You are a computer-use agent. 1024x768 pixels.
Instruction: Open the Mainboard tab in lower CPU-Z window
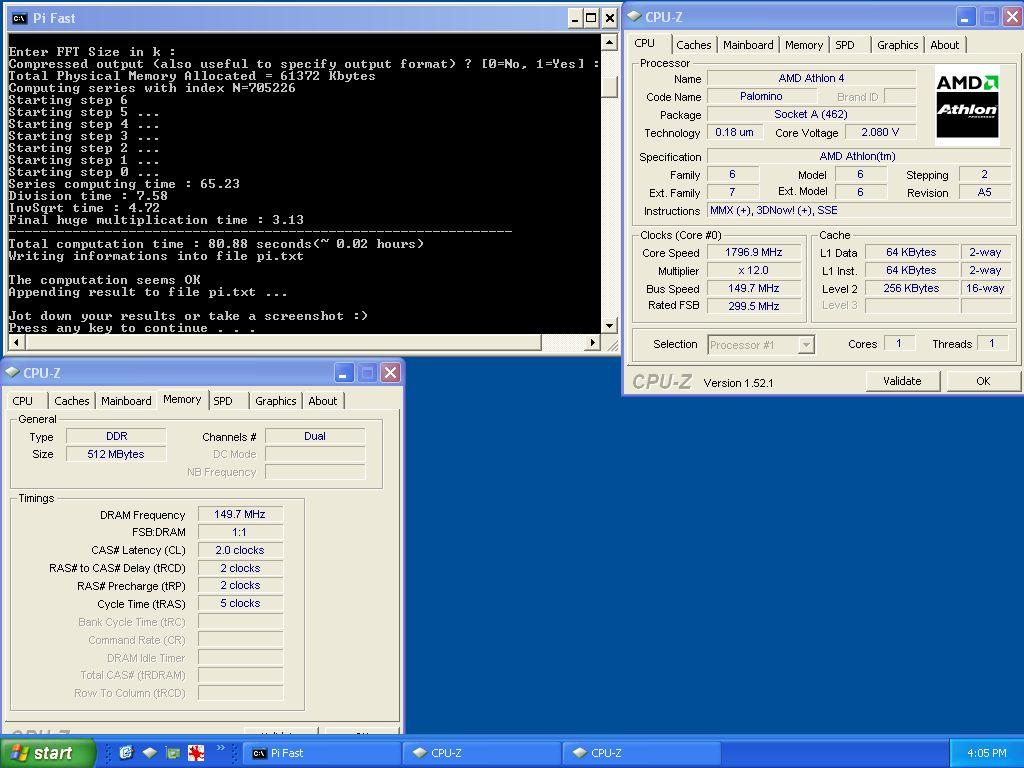(126, 401)
